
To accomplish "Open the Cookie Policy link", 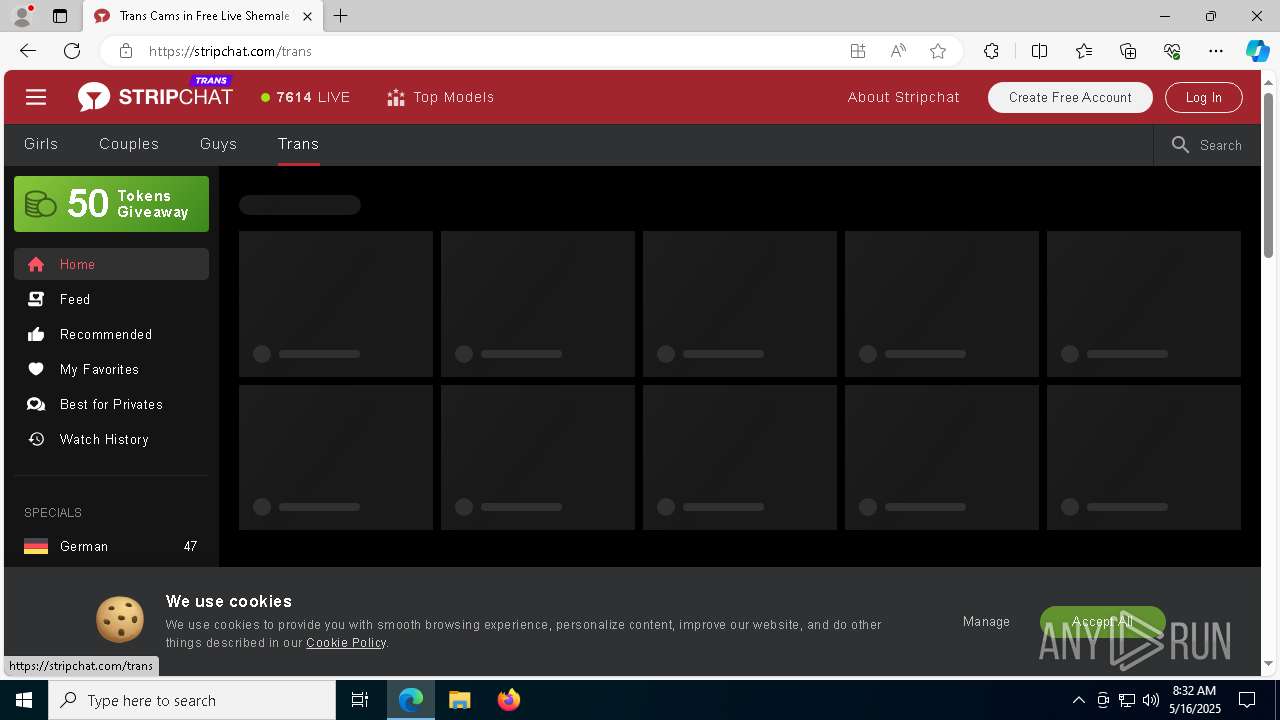I will [346, 643].
